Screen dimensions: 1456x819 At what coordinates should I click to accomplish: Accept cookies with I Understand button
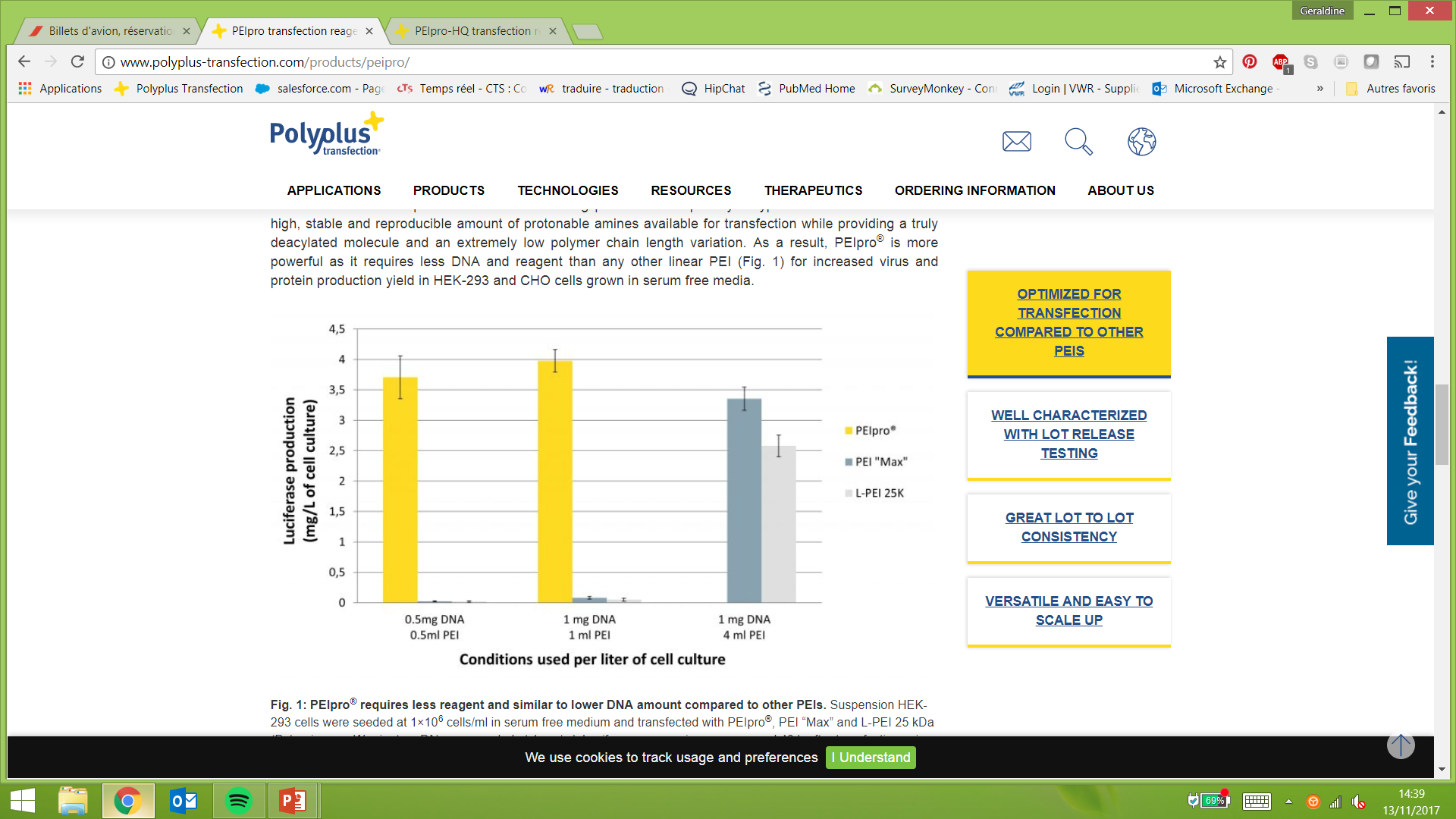click(871, 758)
